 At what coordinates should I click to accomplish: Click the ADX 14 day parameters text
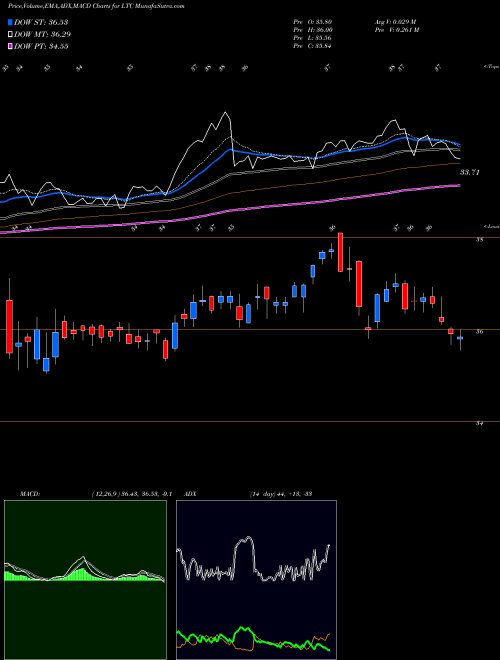280,494
